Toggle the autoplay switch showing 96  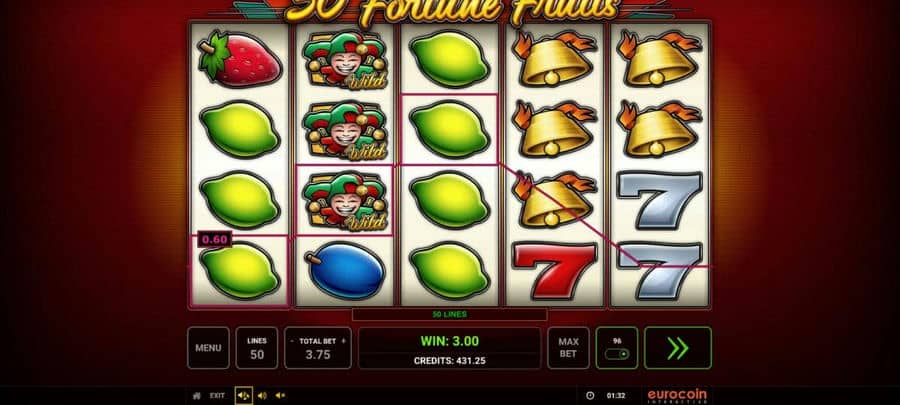(617, 348)
